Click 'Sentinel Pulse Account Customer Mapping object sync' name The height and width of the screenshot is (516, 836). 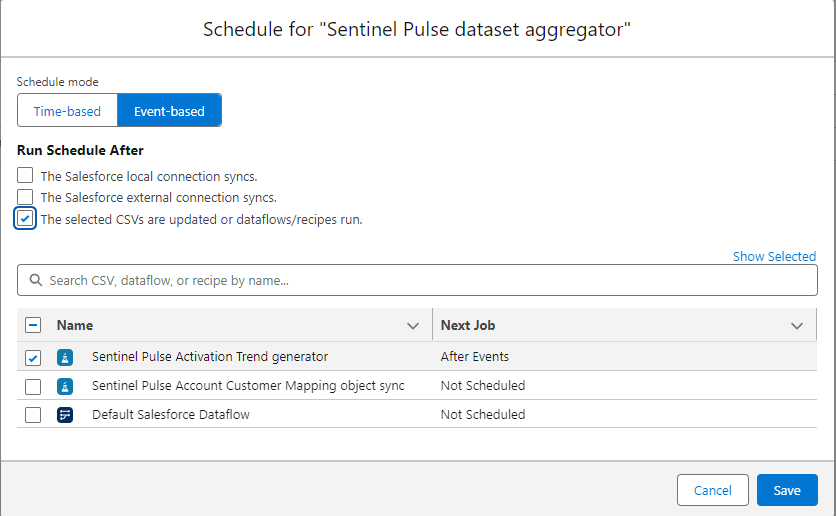pos(248,385)
